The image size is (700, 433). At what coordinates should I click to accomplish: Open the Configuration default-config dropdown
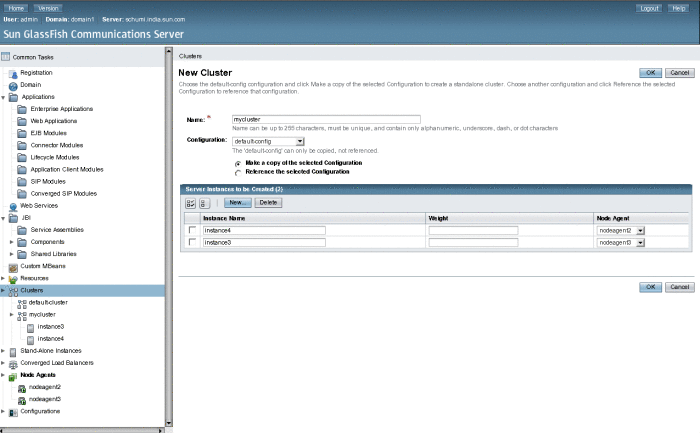click(268, 142)
